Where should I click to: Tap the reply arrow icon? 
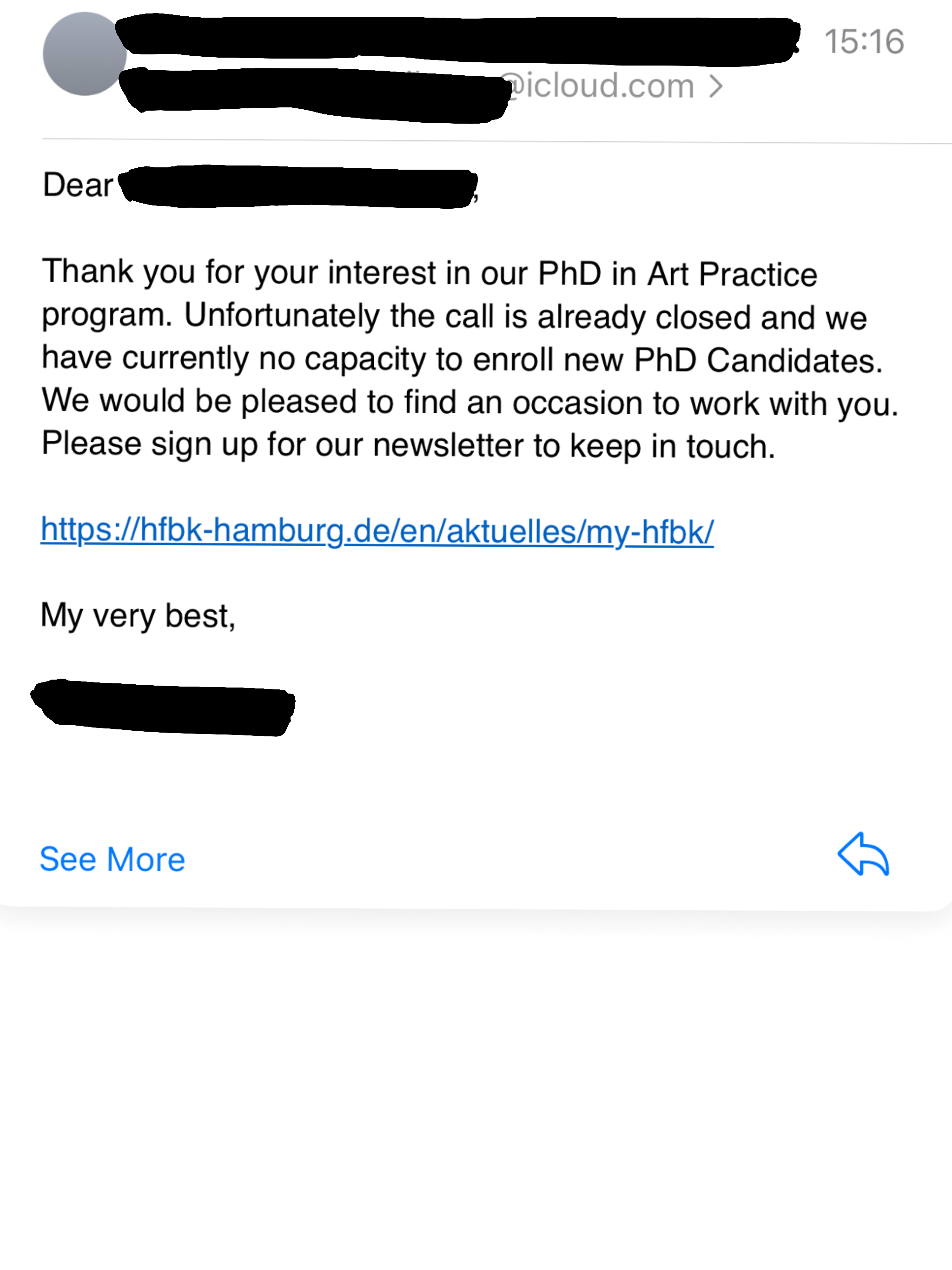pyautogui.click(x=864, y=854)
